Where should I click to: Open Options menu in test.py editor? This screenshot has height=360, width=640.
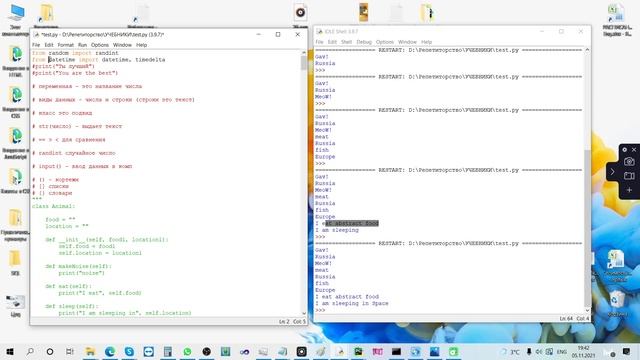[100, 45]
